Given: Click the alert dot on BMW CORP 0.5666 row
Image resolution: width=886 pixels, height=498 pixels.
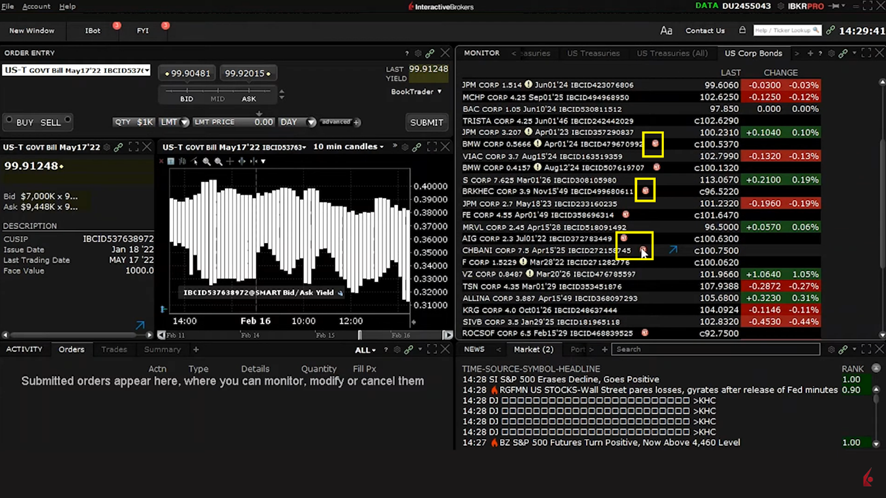Looking at the screenshot, I should click(655, 144).
